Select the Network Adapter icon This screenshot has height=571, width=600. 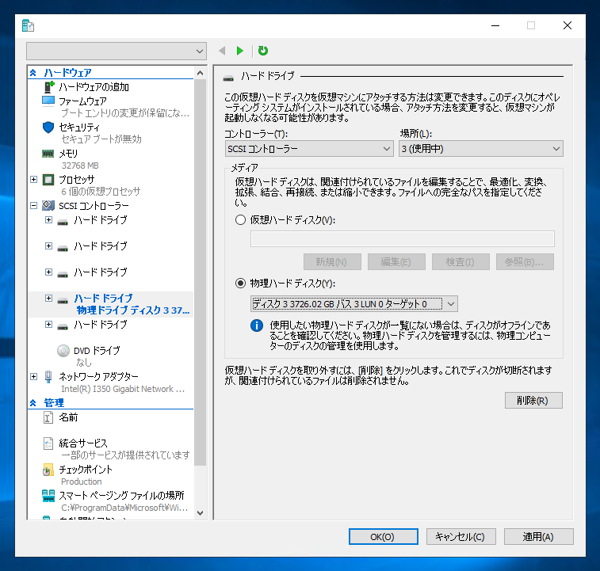[x=48, y=377]
